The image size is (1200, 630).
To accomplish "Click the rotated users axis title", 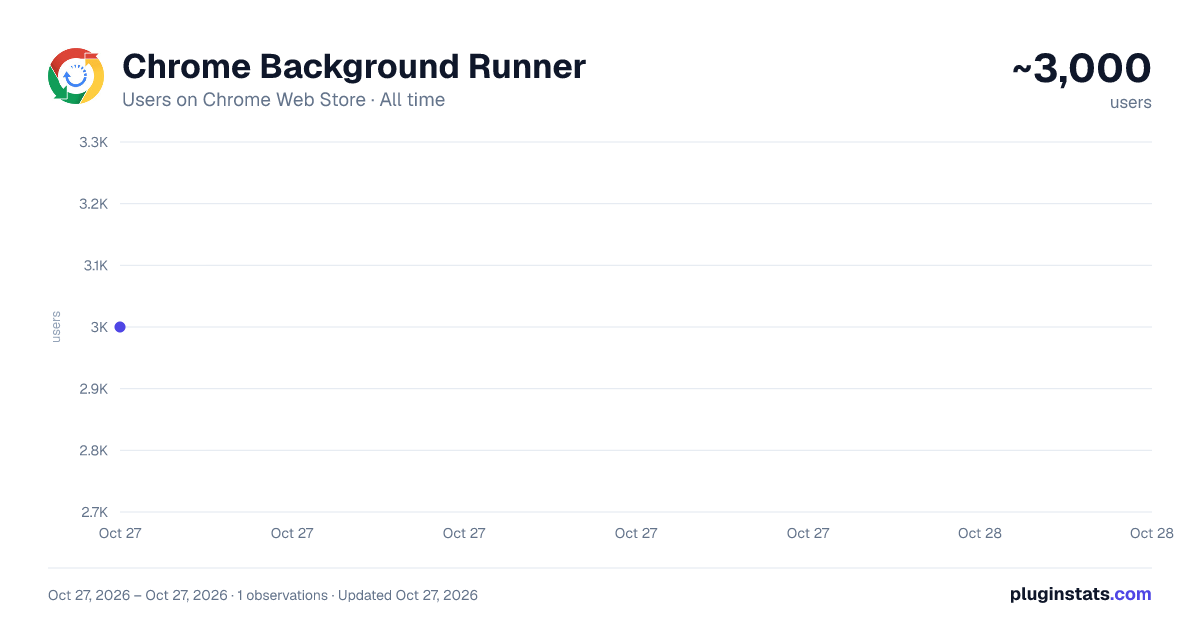I will coord(56,327).
